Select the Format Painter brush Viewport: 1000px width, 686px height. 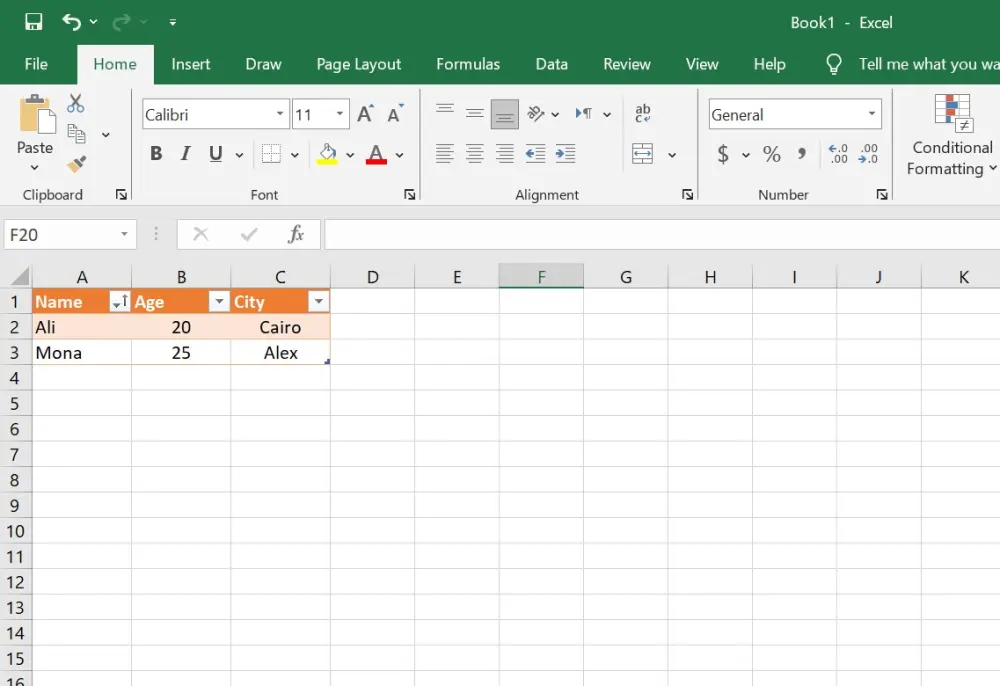click(77, 164)
